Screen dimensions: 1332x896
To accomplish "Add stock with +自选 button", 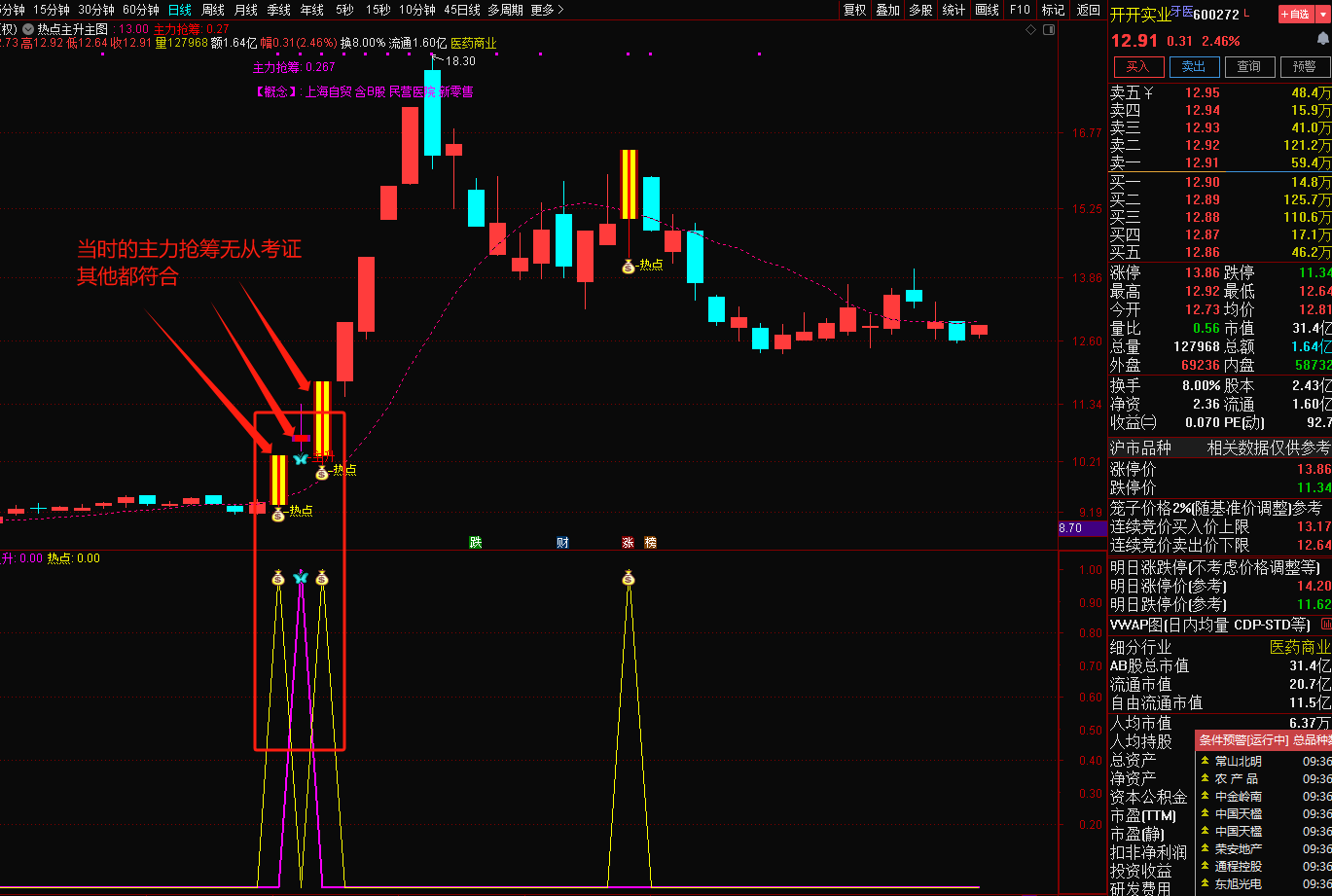I will tap(1296, 14).
